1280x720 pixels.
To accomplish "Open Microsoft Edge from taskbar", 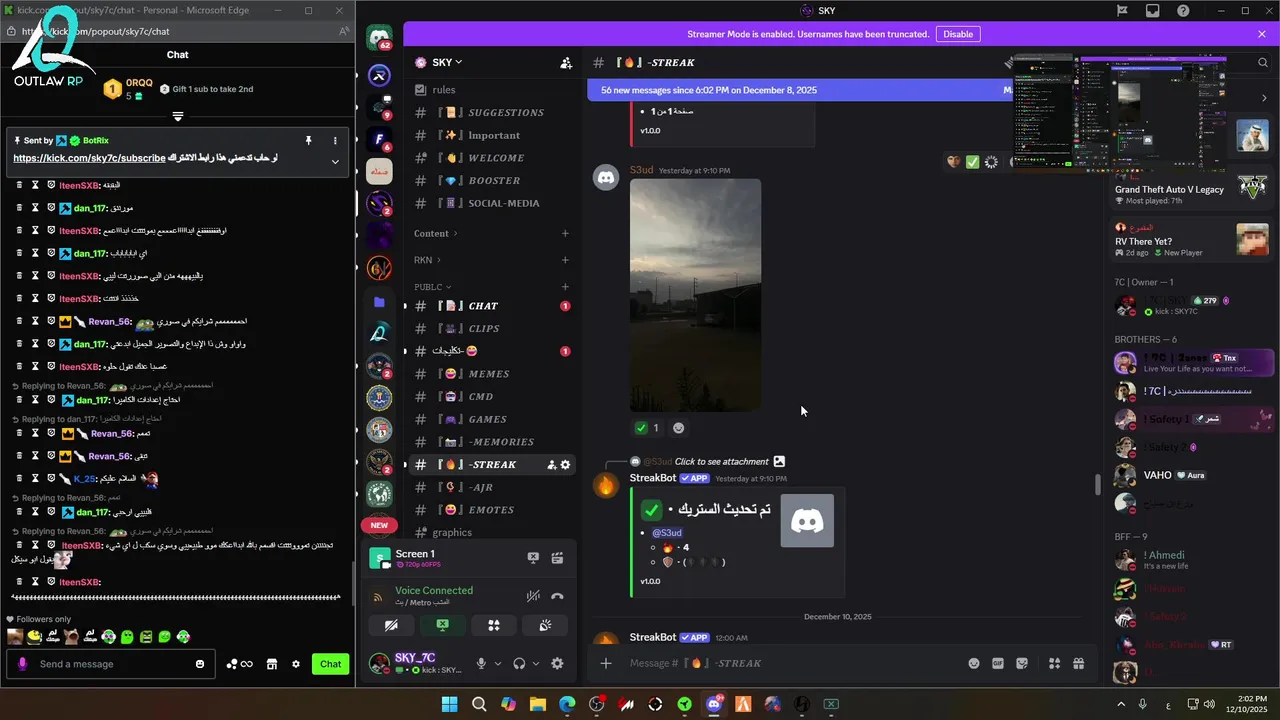I will click(567, 704).
